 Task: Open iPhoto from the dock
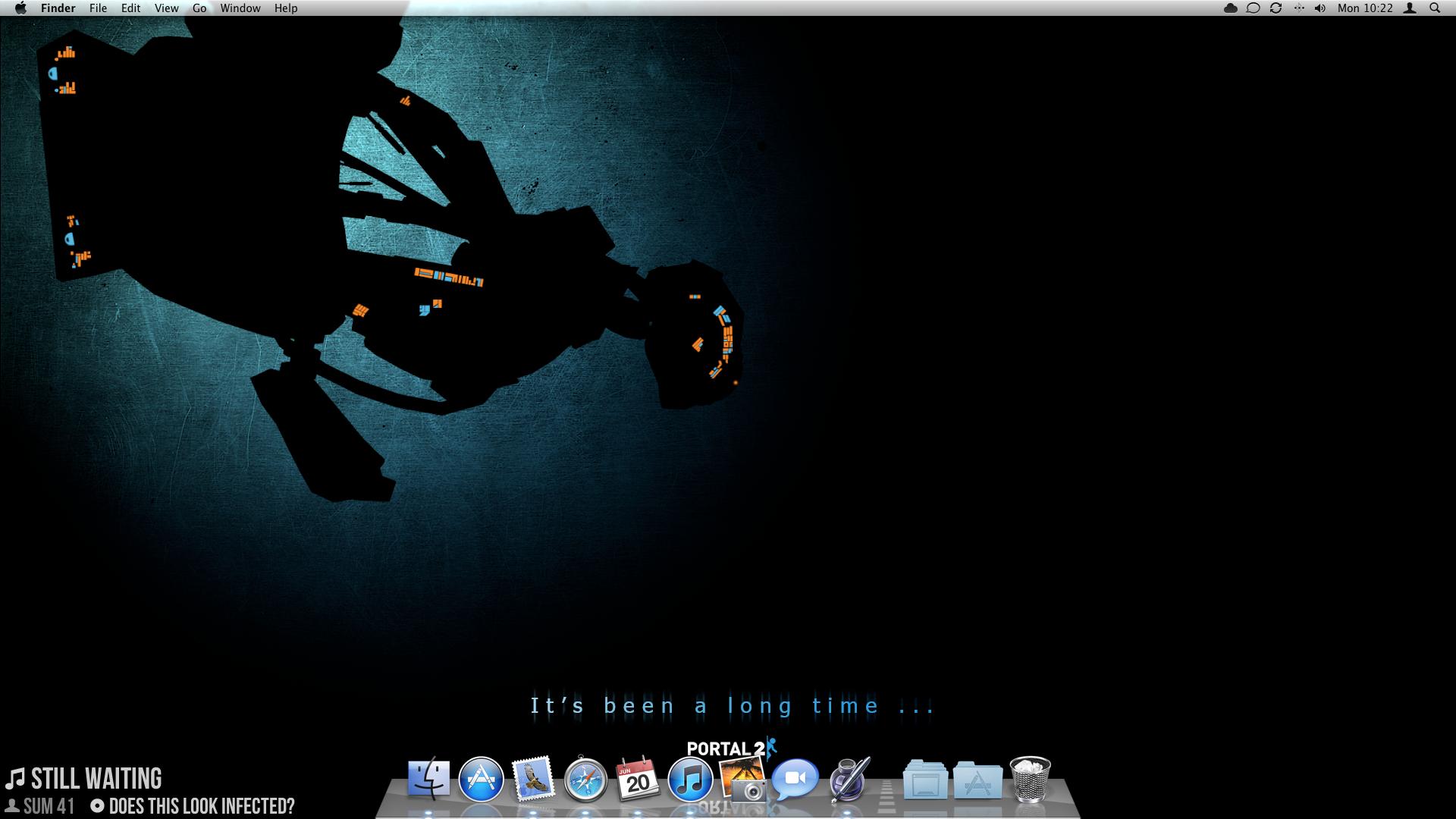742,778
